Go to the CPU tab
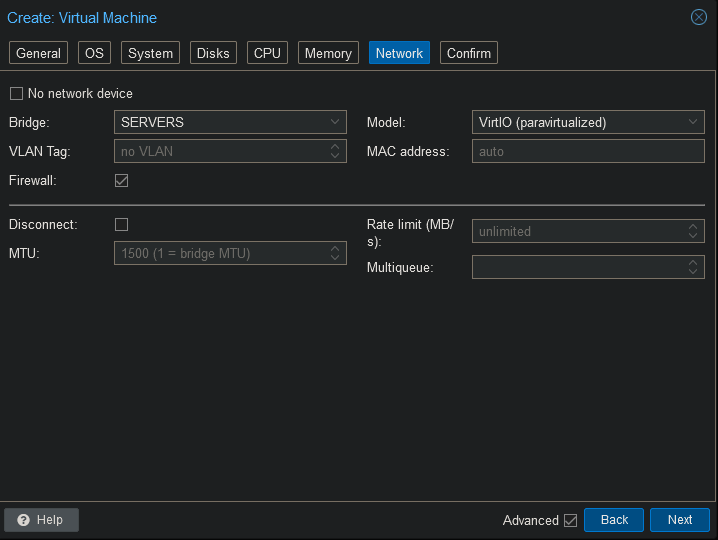 tap(267, 53)
